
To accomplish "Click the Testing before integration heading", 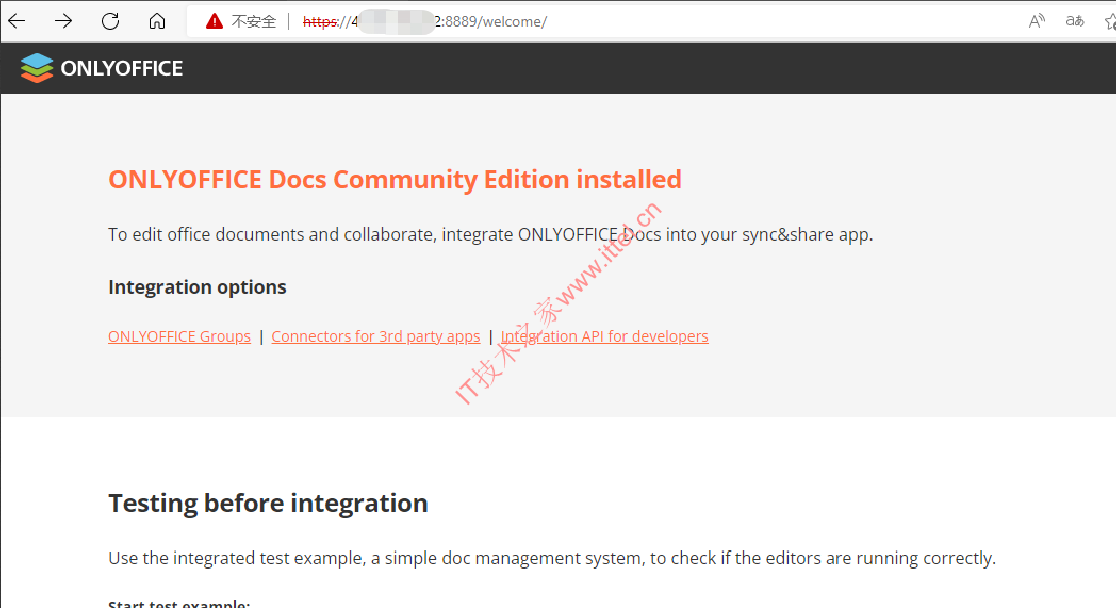I will (268, 503).
